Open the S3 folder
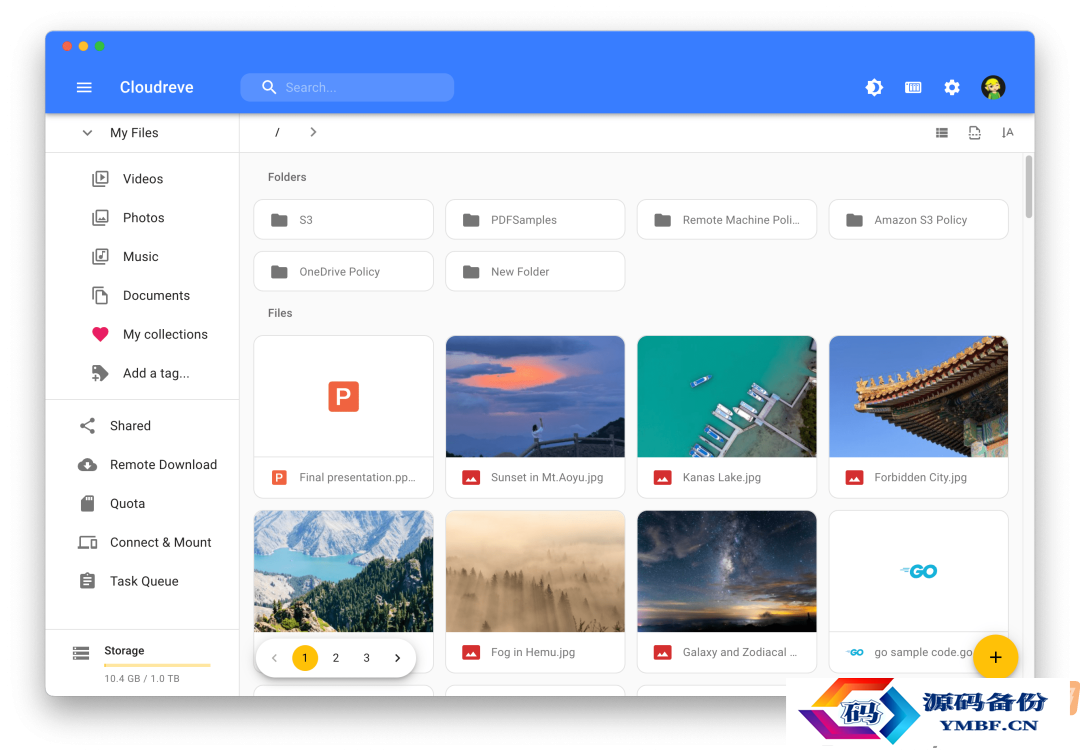 [344, 220]
